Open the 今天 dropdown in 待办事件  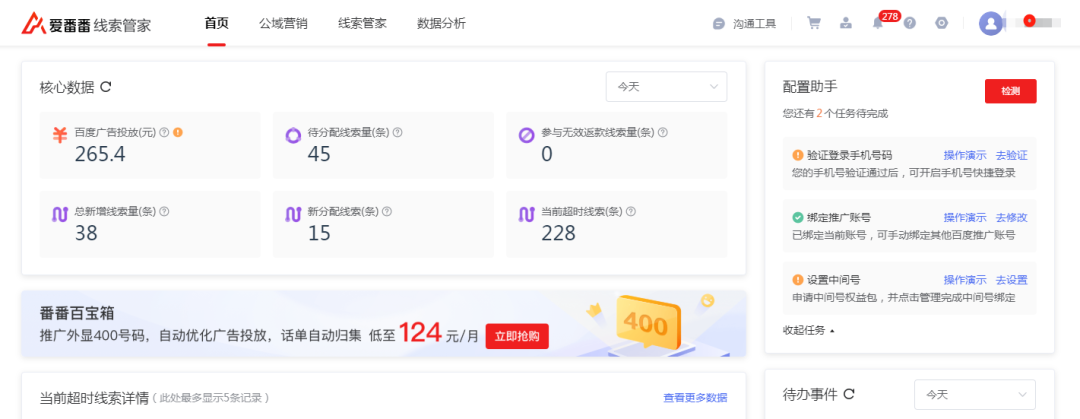click(974, 394)
